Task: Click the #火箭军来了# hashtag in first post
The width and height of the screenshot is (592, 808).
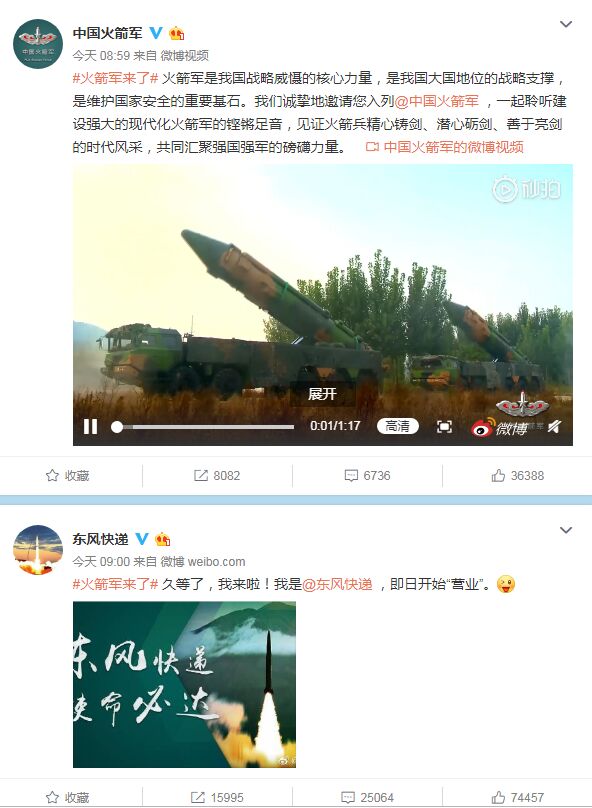Action: pyautogui.click(x=115, y=78)
